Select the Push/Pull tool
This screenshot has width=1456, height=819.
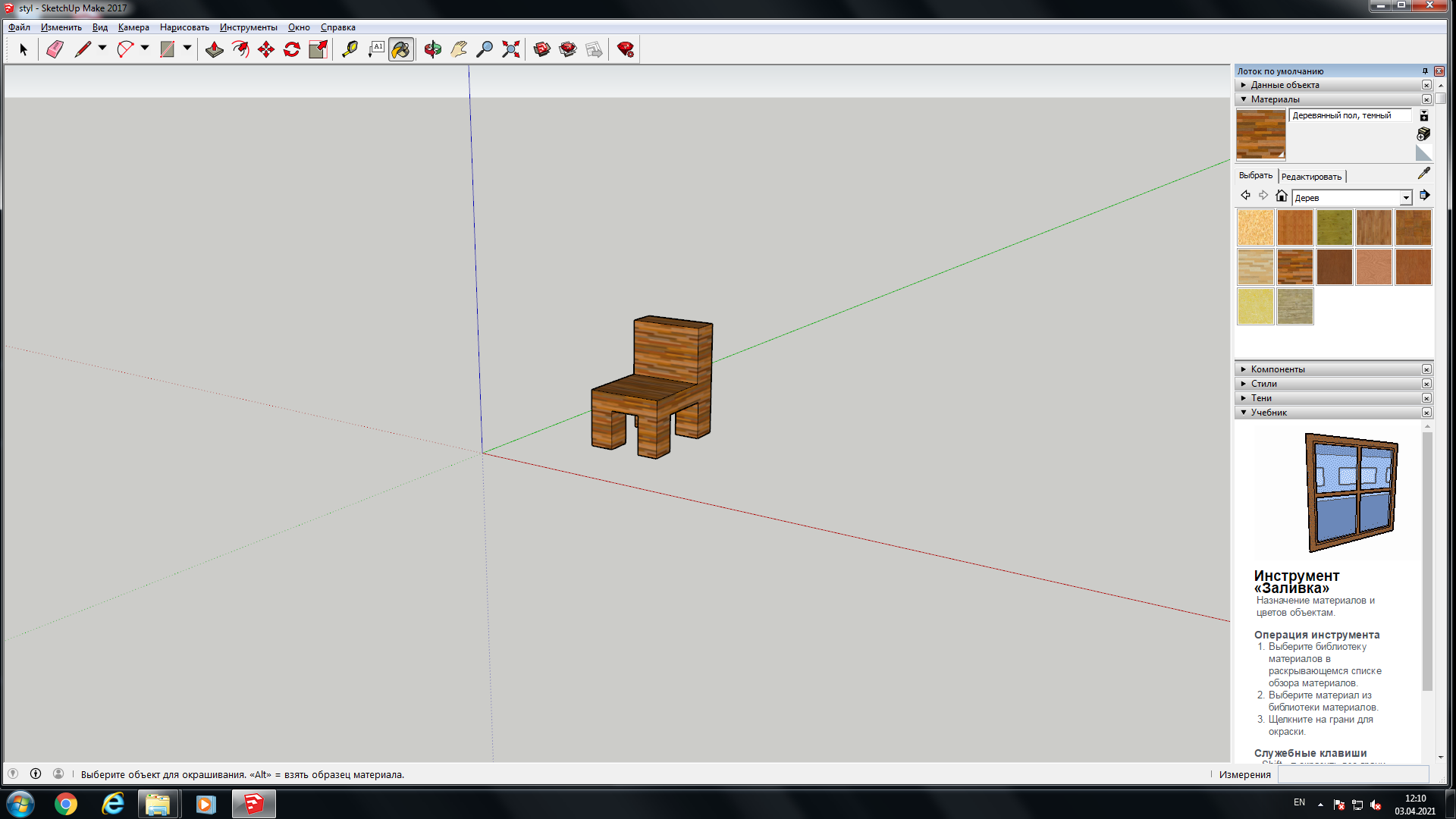coord(215,49)
